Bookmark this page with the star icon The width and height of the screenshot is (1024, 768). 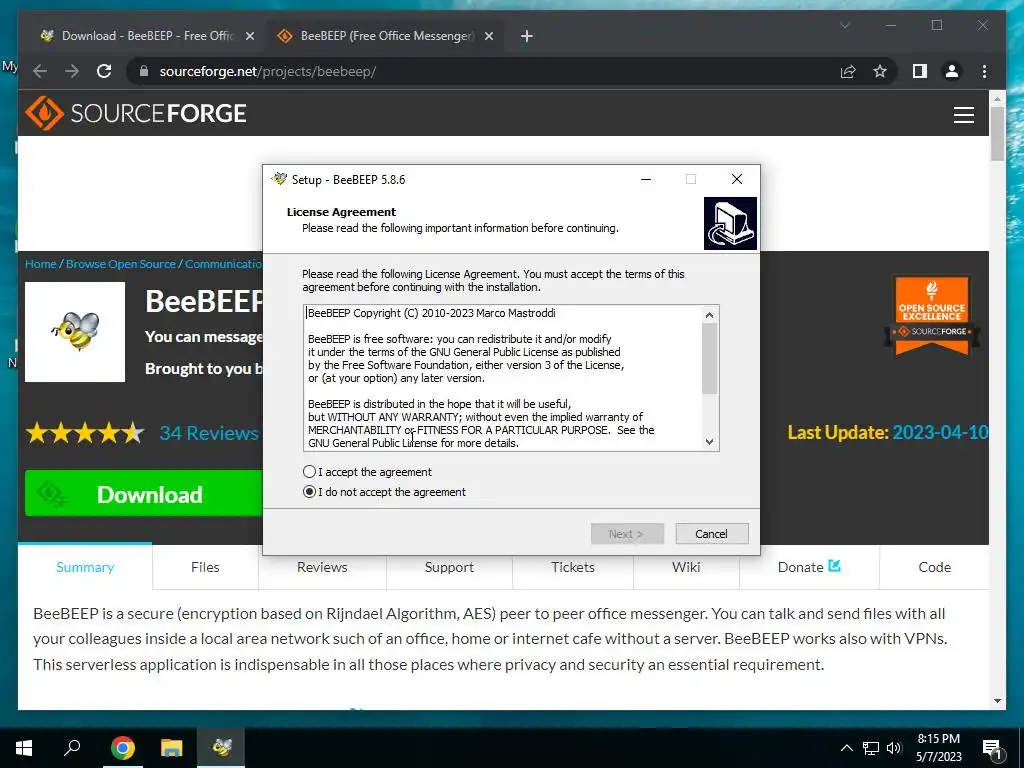(x=880, y=71)
